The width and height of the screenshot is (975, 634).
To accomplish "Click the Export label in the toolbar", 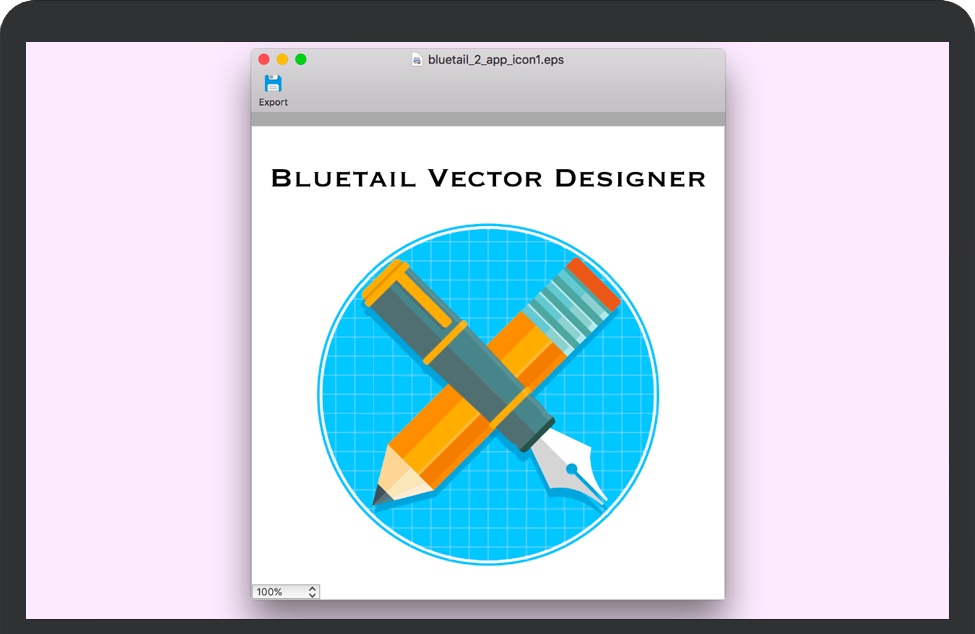I will [x=273, y=102].
